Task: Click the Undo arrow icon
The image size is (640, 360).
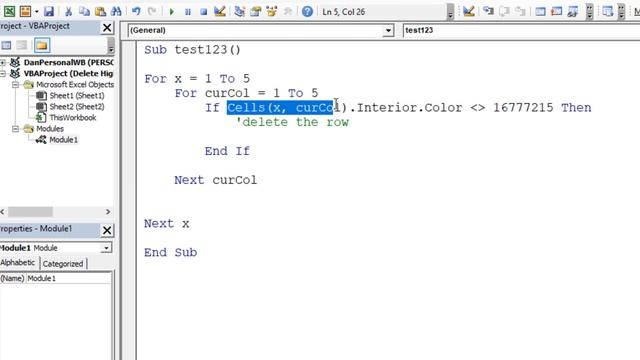Action: tap(136, 11)
